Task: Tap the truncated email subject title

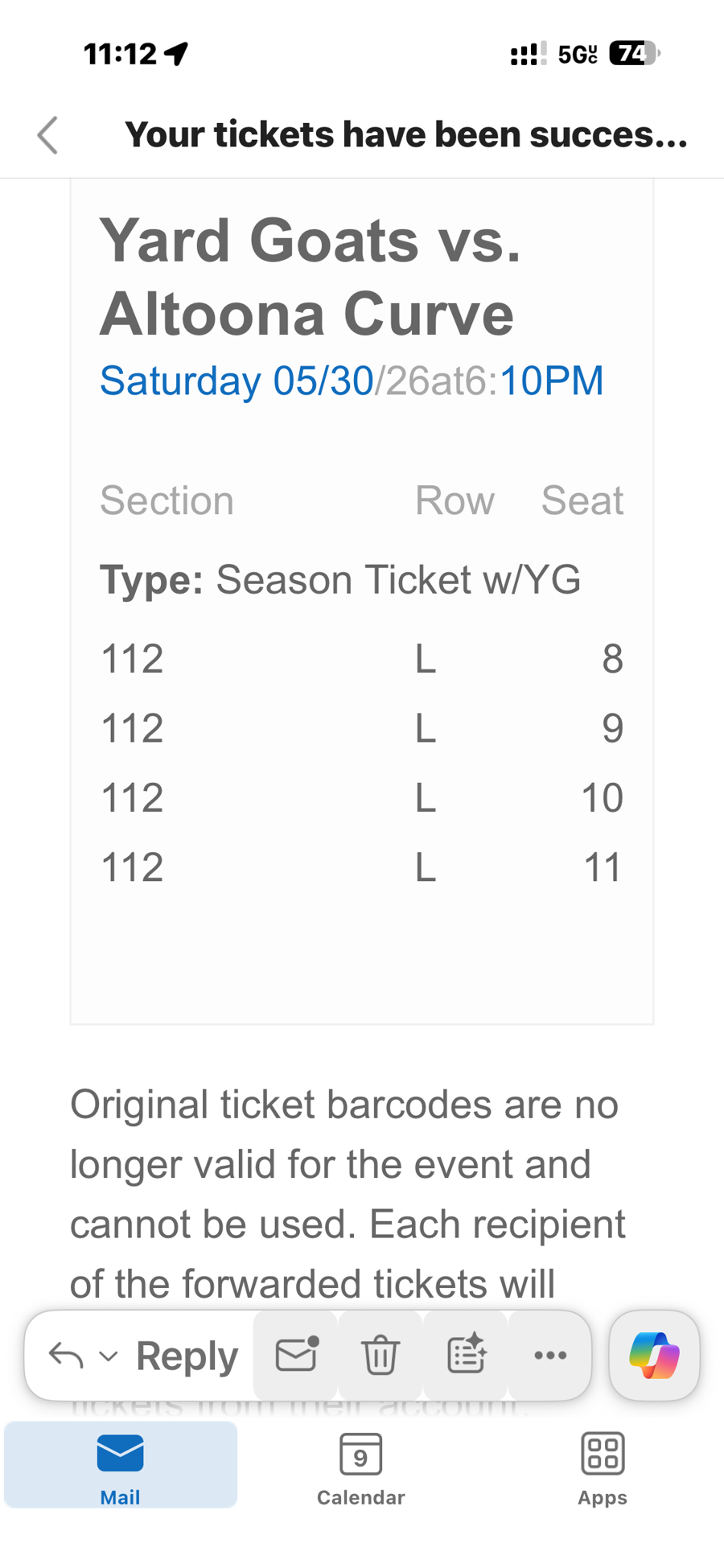Action: point(406,134)
